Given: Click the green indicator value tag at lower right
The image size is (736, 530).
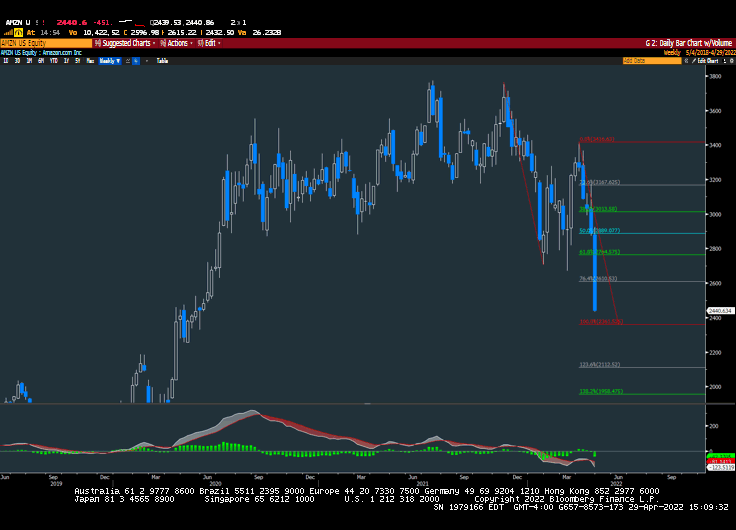Looking at the screenshot, I should (x=721, y=456).
